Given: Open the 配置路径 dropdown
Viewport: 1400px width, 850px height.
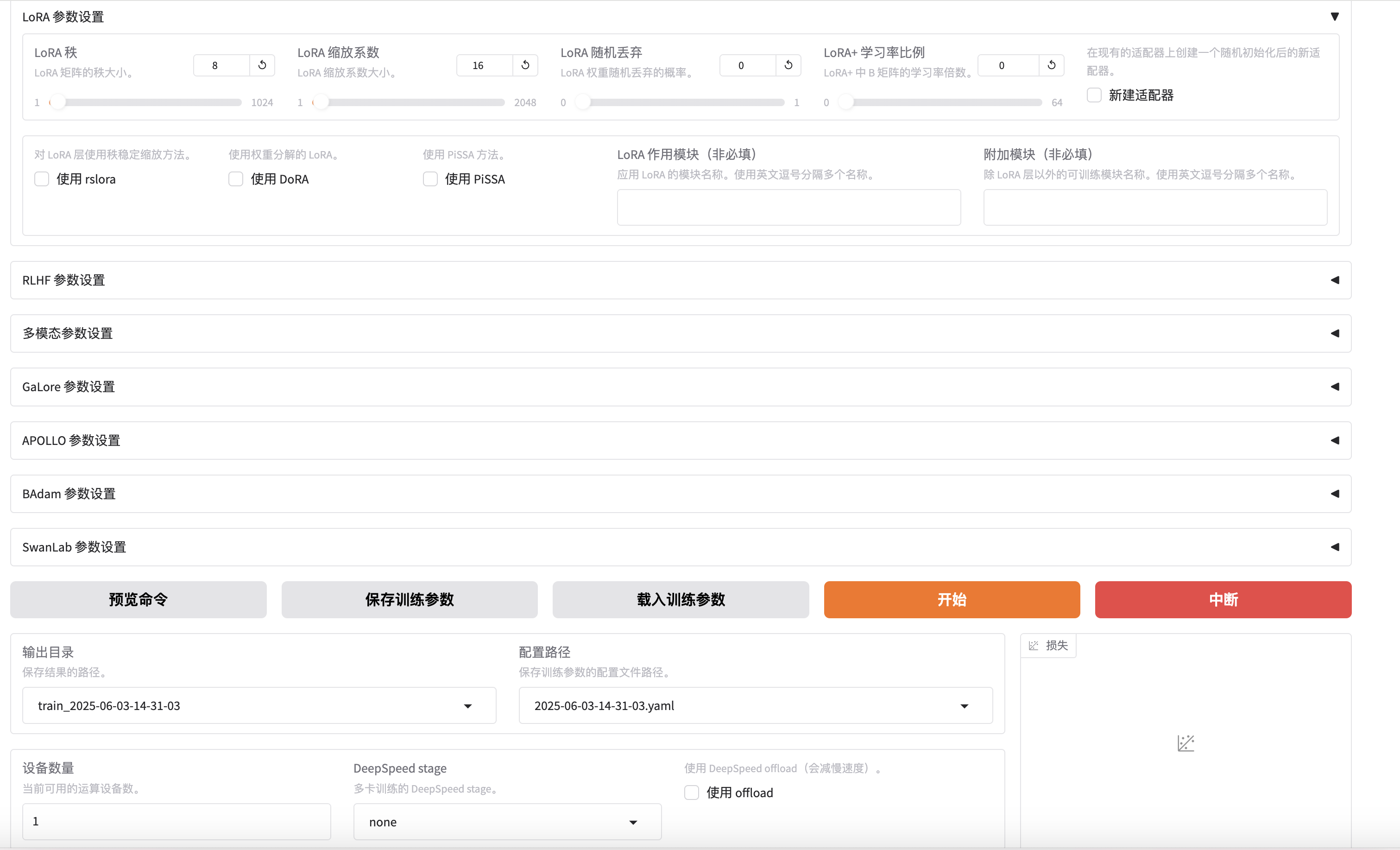Looking at the screenshot, I should (756, 705).
